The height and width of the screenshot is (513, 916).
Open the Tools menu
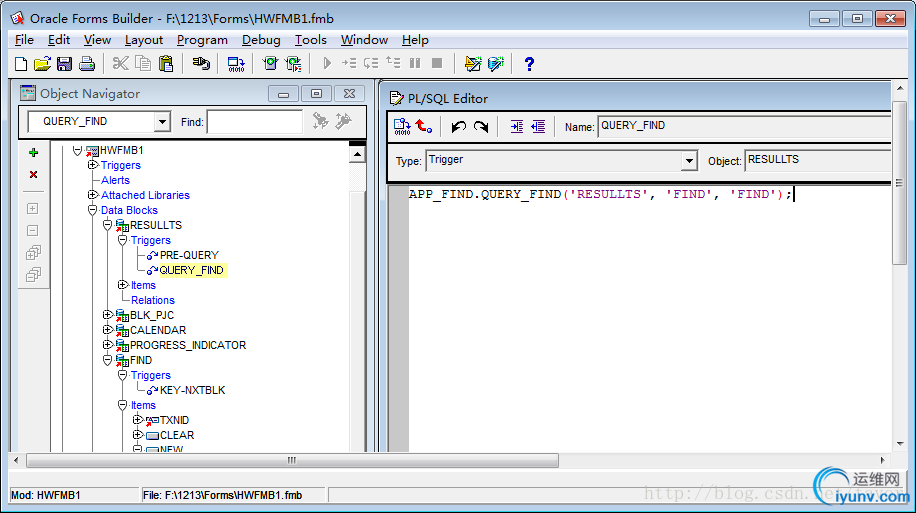click(310, 40)
